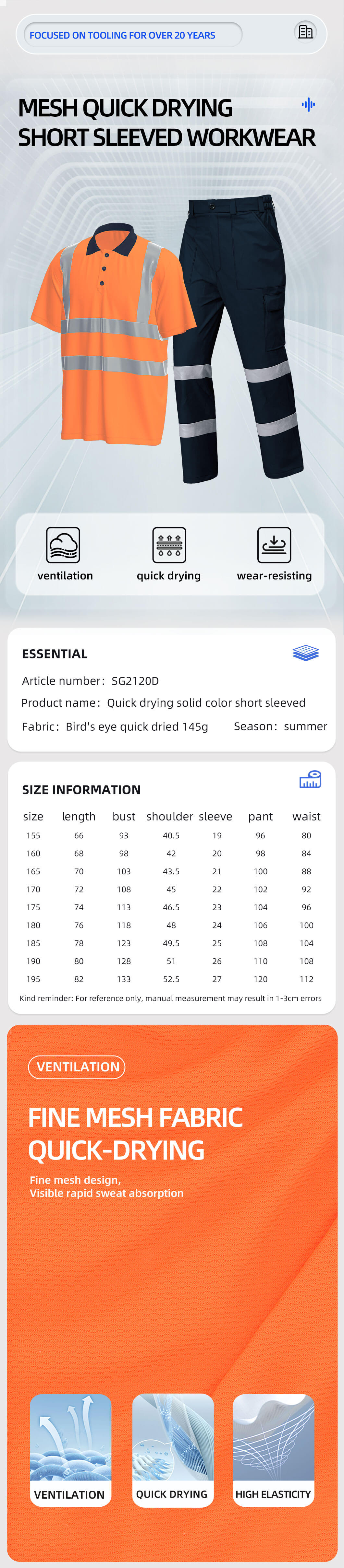344x1568 pixels.
Task: Select the ventilation cloud icon
Action: tap(63, 545)
